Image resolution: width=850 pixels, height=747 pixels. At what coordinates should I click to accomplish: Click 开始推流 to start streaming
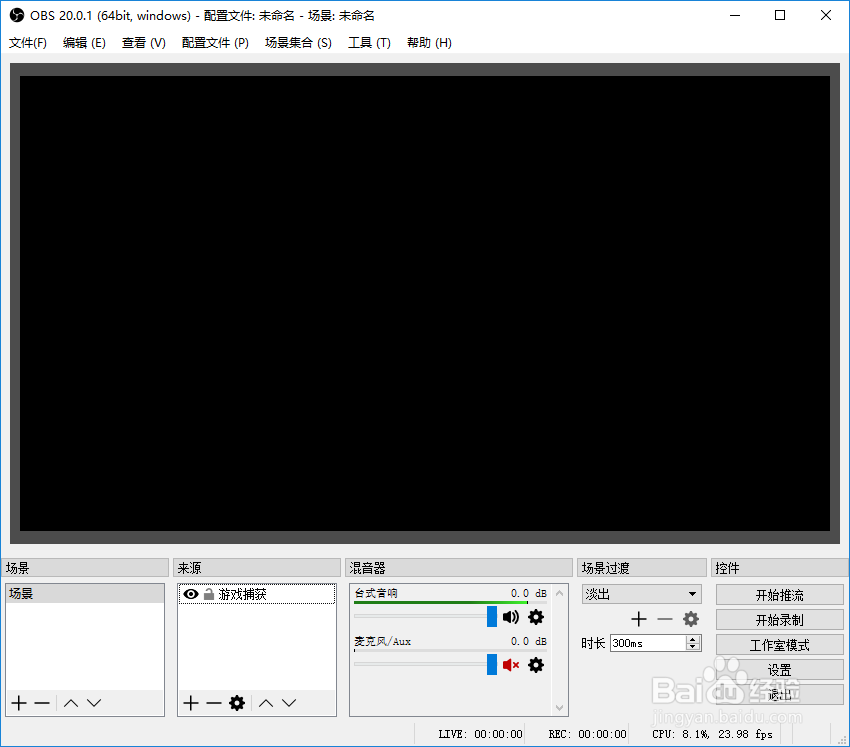pyautogui.click(x=780, y=594)
